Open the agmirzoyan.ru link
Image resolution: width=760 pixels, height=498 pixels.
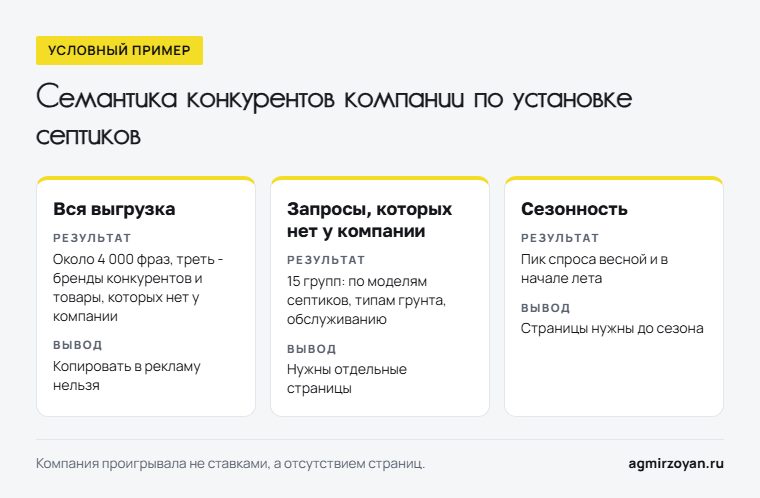click(x=676, y=464)
